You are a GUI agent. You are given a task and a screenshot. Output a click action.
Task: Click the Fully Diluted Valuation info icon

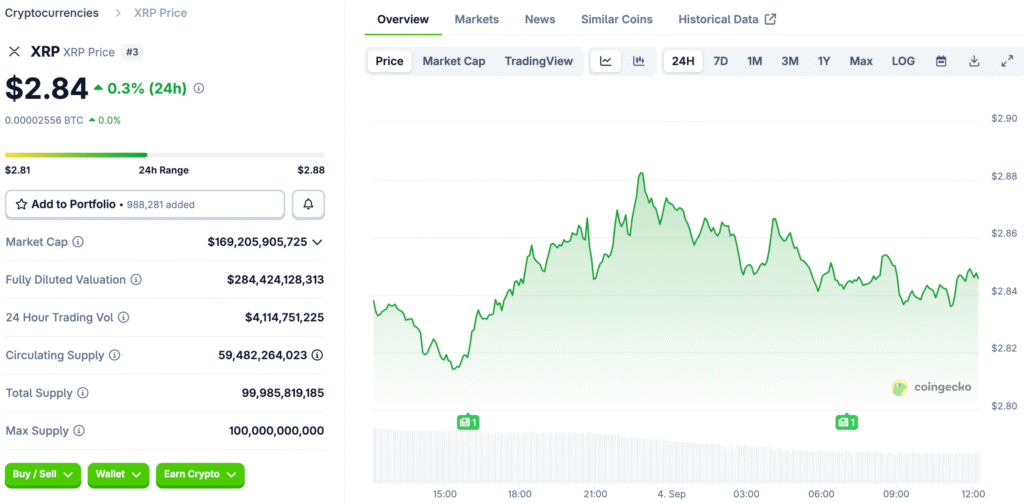point(136,280)
